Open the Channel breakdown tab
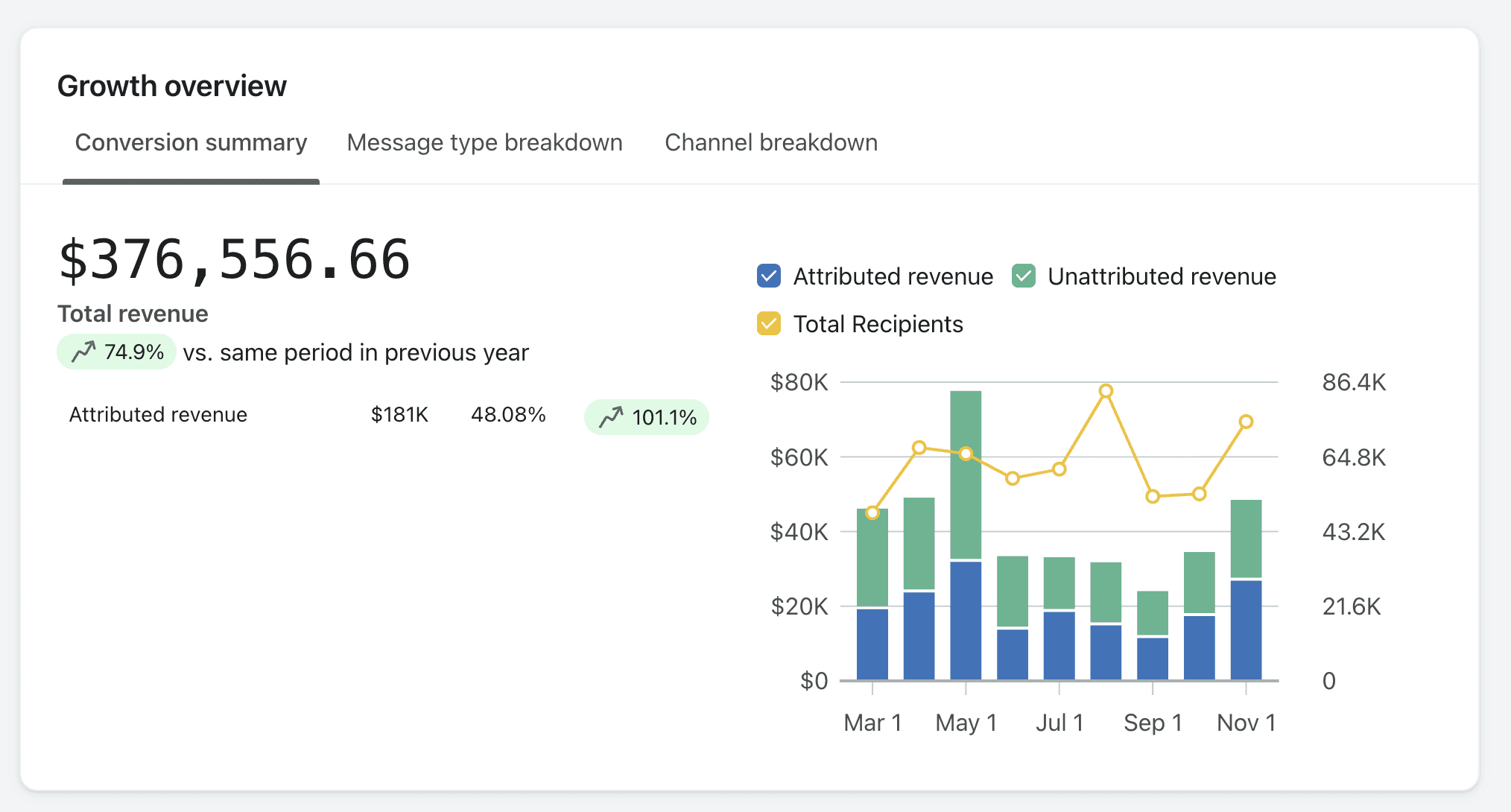The image size is (1511, 812). click(x=770, y=142)
